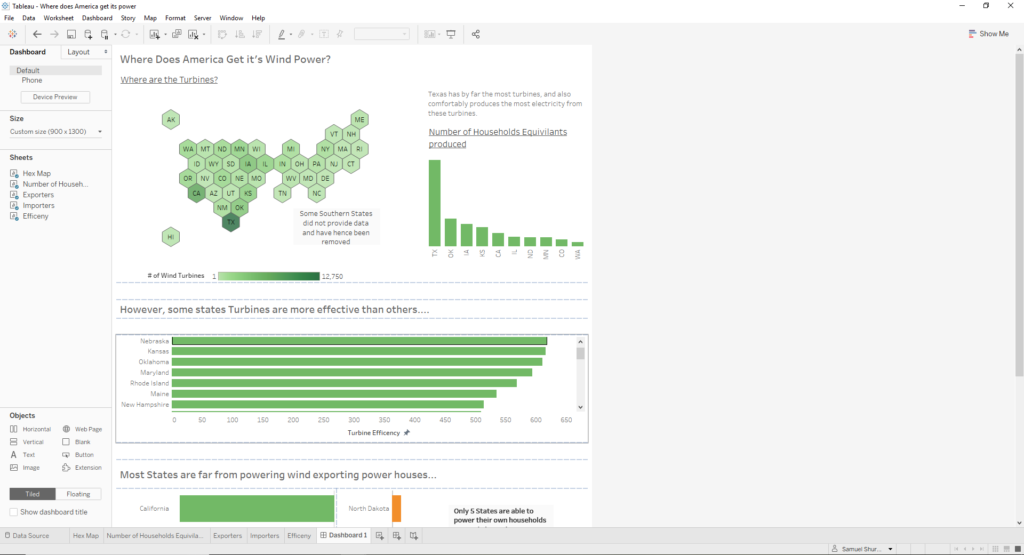Click the Save icon in toolbar
The height and width of the screenshot is (555, 1024).
click(x=72, y=34)
